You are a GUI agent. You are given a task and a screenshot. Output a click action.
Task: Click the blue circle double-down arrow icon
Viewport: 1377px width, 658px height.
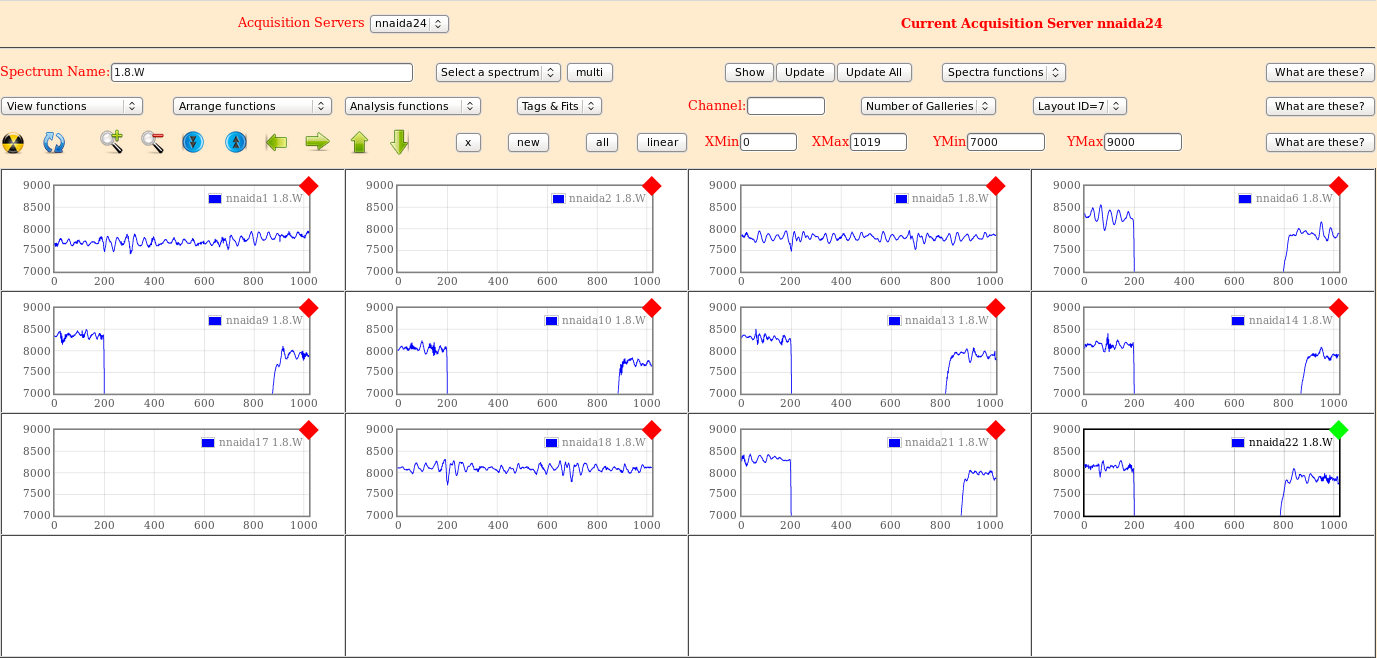pos(193,142)
